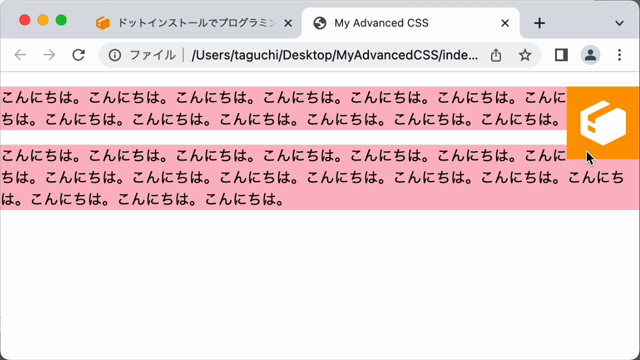Open the profile avatar menu
This screenshot has height=360, width=640.
[590, 55]
